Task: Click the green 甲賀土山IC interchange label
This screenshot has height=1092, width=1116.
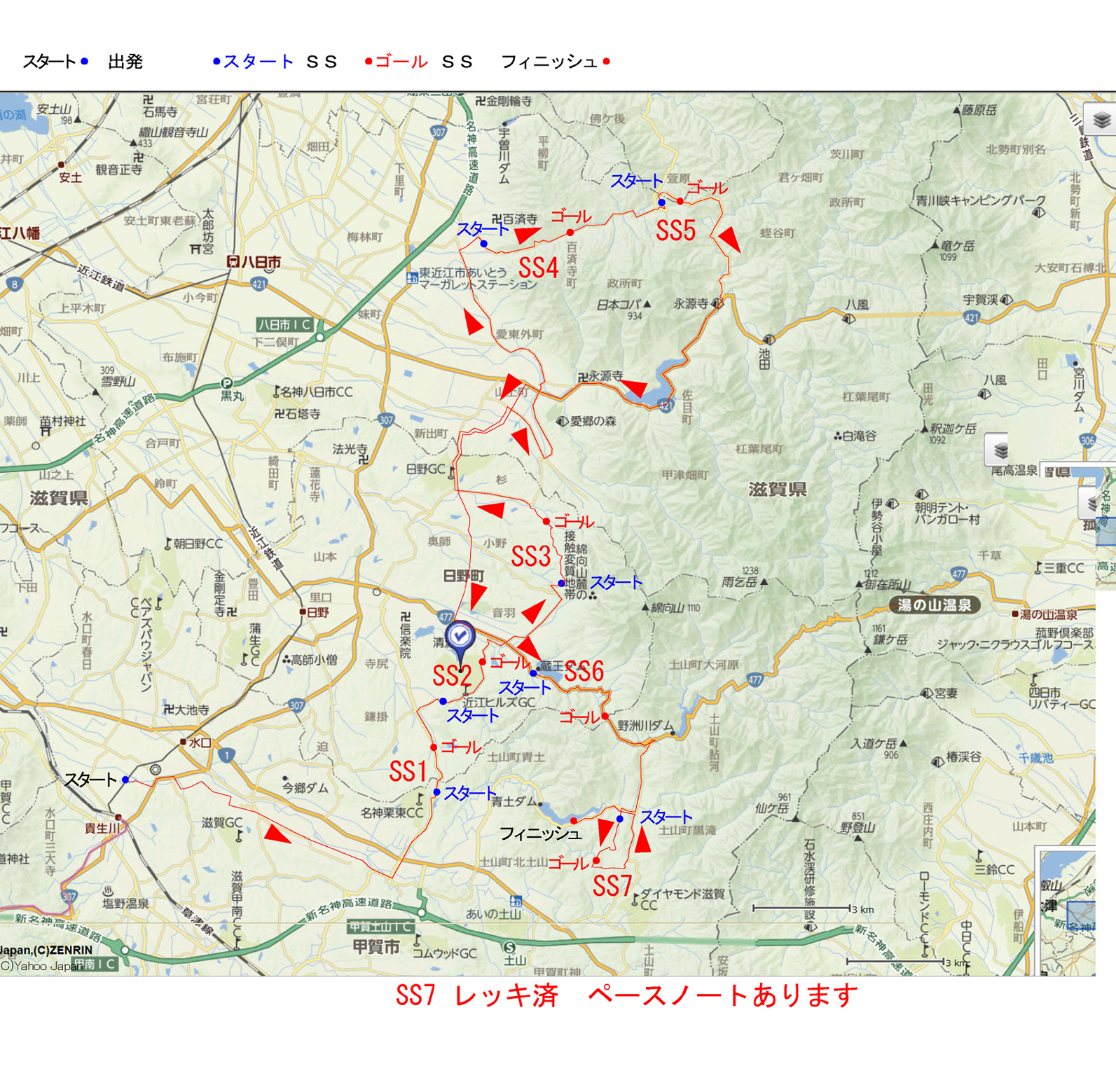Action: pos(381,927)
